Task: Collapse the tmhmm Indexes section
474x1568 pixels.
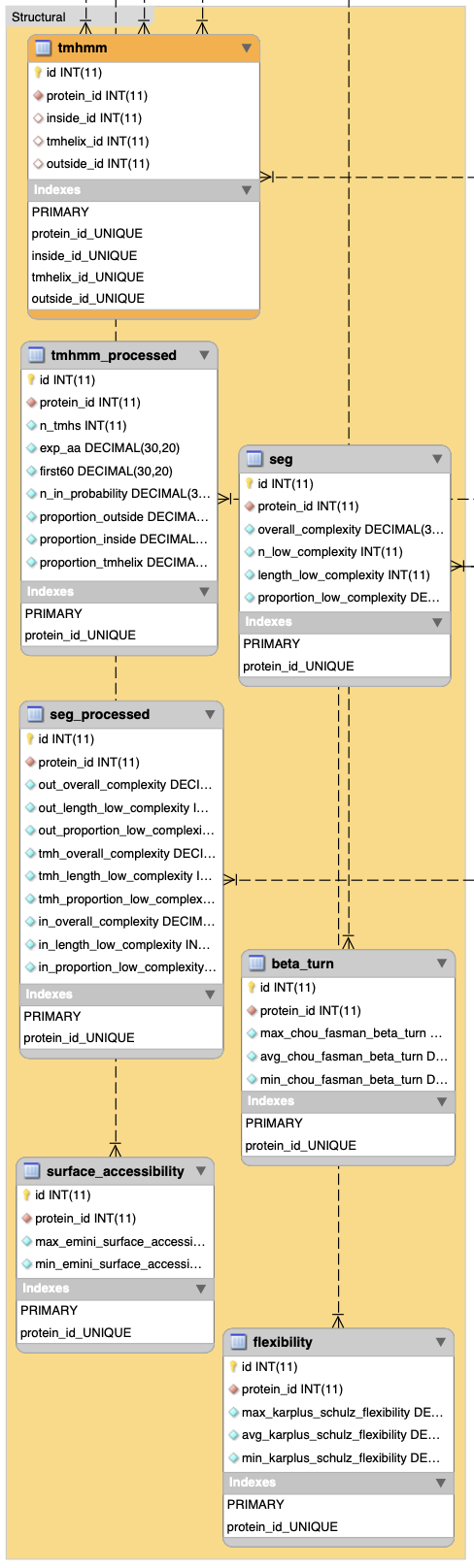Action: pos(247,190)
